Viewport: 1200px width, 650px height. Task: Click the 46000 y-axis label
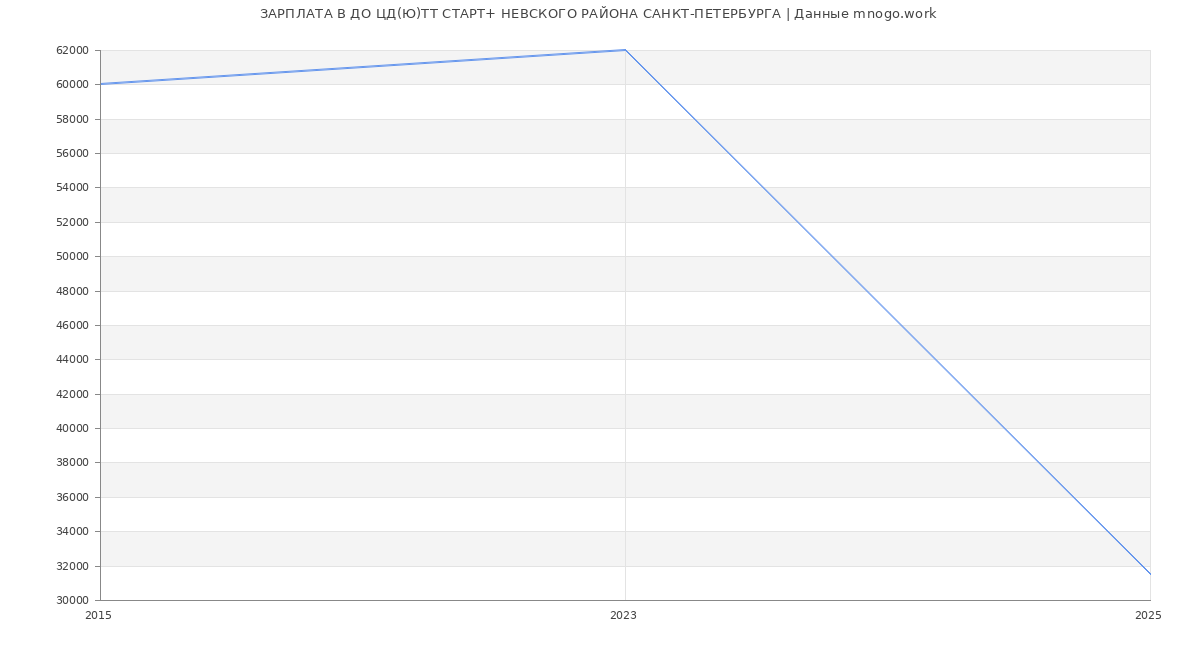[72, 325]
